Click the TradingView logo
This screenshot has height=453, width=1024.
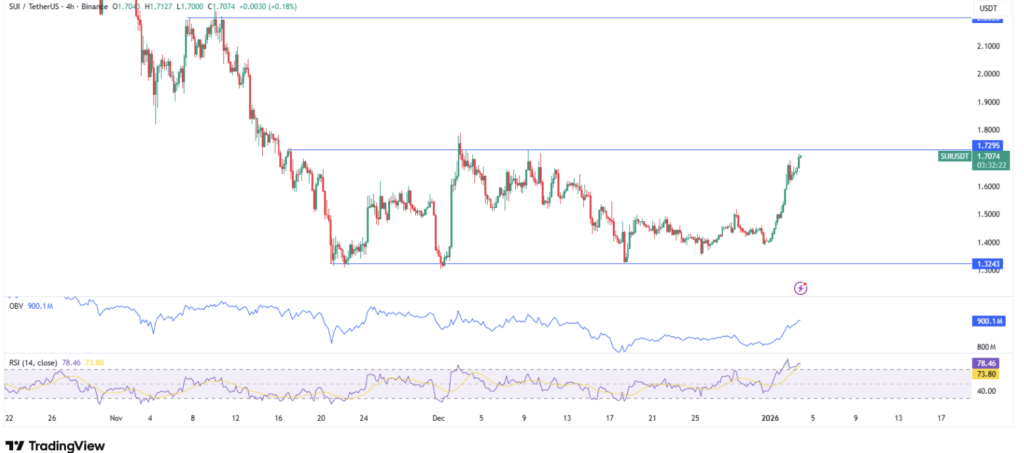(x=55, y=445)
